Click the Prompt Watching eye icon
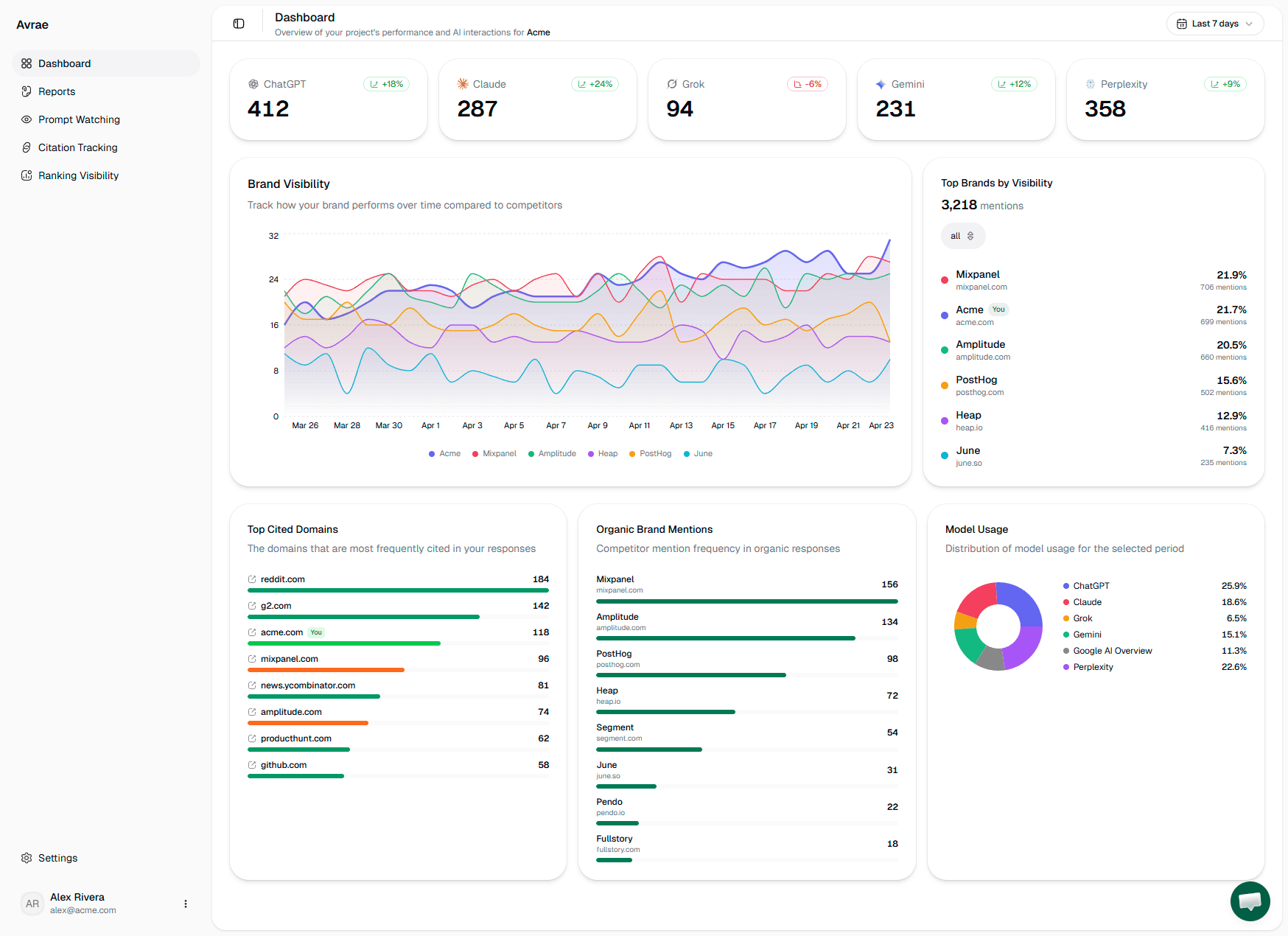The width and height of the screenshot is (1288, 936). coord(27,119)
